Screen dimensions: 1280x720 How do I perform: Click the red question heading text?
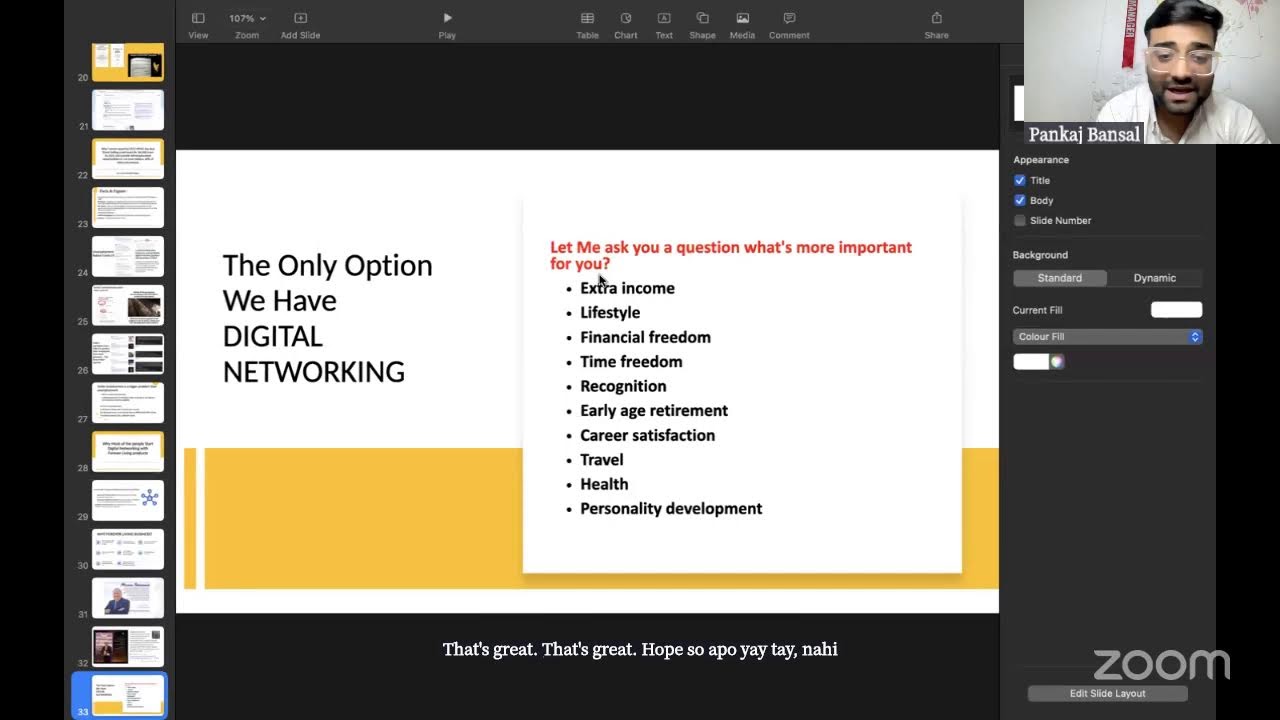coord(731,255)
